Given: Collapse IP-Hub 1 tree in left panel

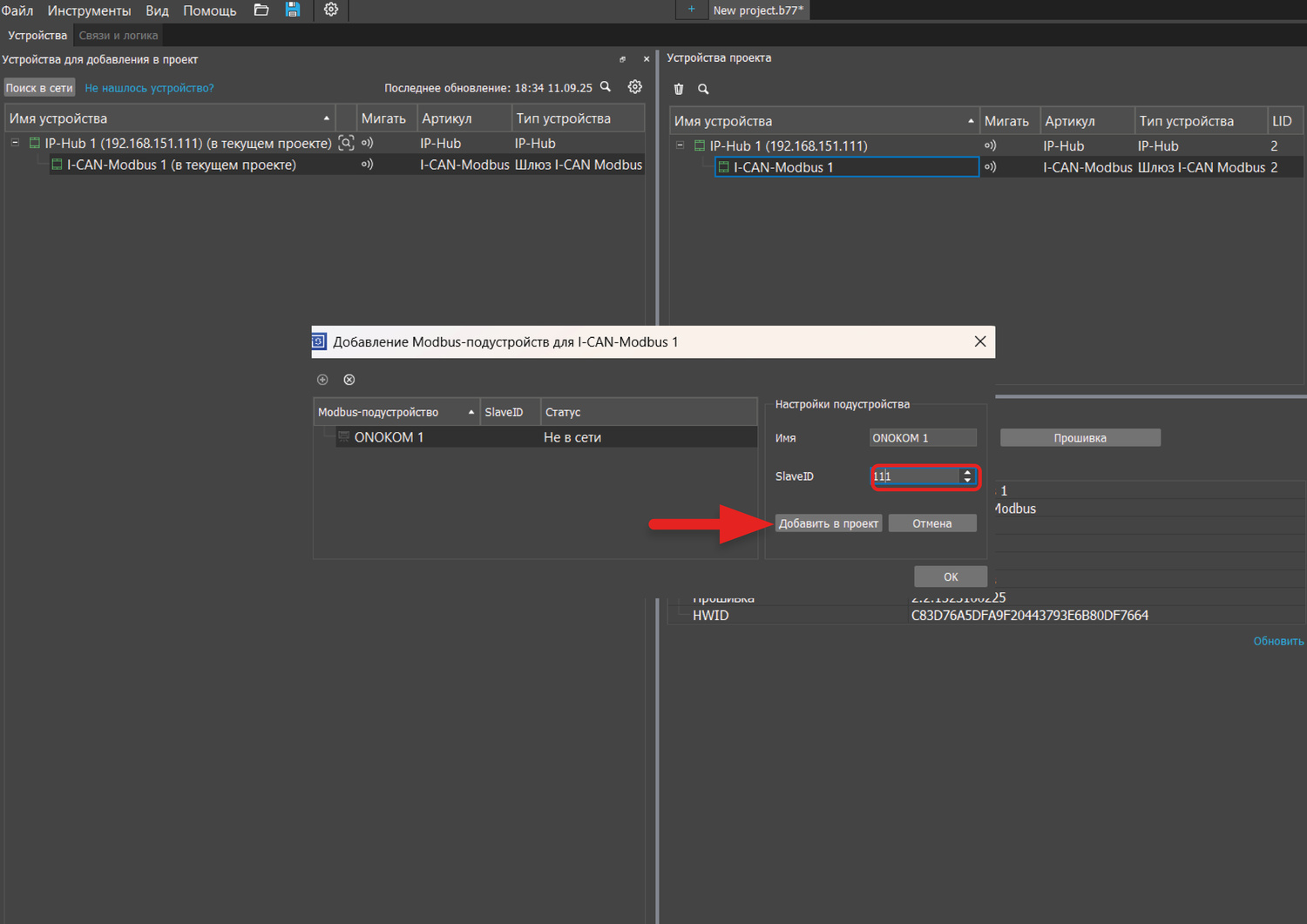Looking at the screenshot, I should [x=15, y=143].
